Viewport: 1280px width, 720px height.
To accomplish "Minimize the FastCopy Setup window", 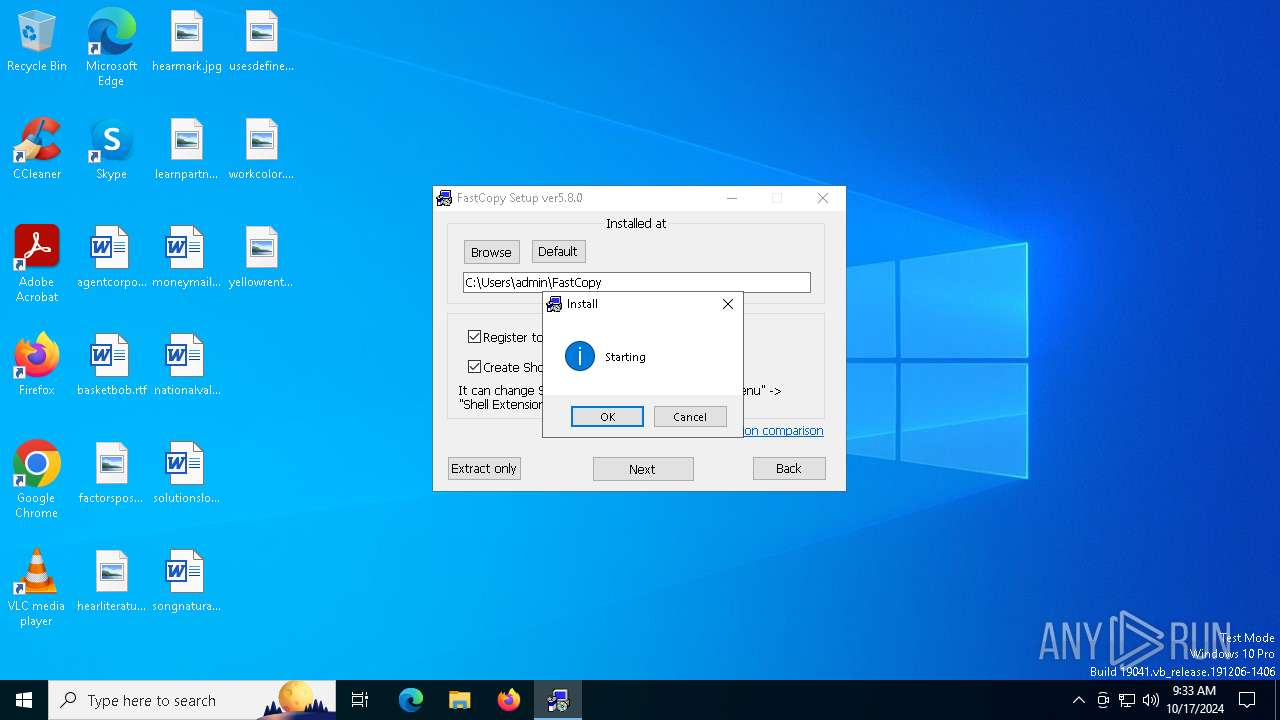I will [732, 198].
